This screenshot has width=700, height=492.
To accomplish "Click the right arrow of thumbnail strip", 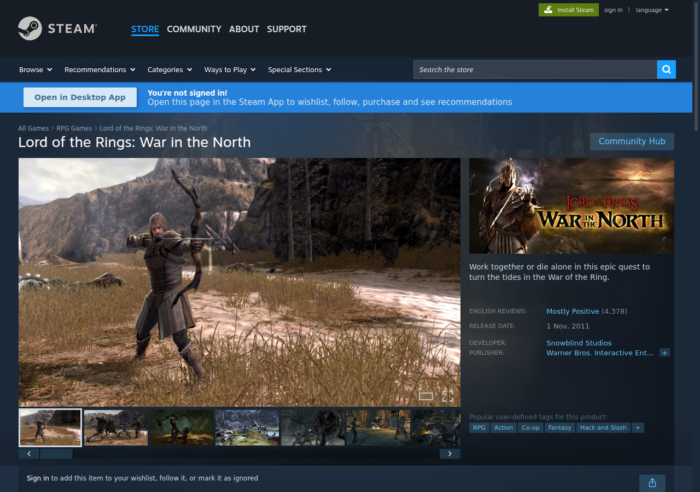I will 450,454.
